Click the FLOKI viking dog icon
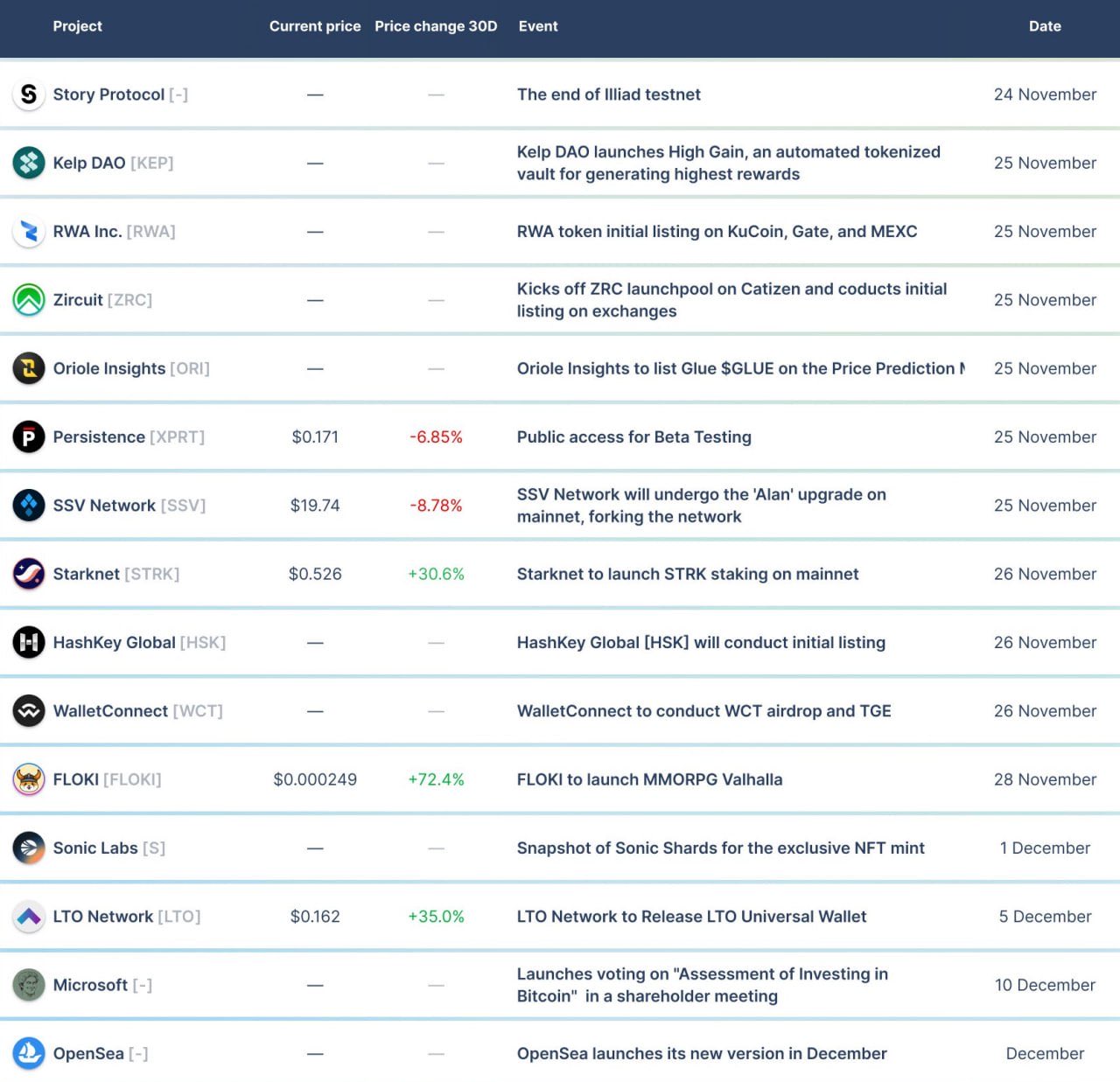The image size is (1120, 1082). [29, 779]
